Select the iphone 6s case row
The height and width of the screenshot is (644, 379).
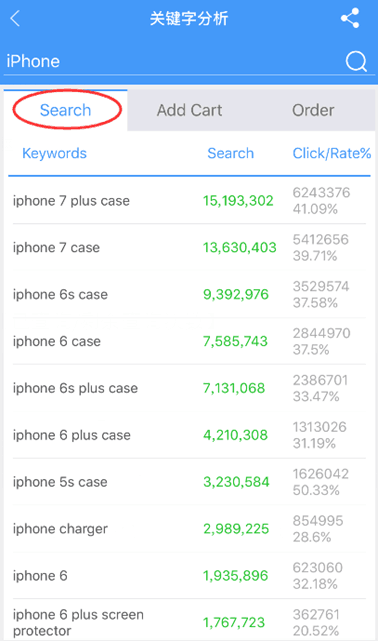click(189, 294)
